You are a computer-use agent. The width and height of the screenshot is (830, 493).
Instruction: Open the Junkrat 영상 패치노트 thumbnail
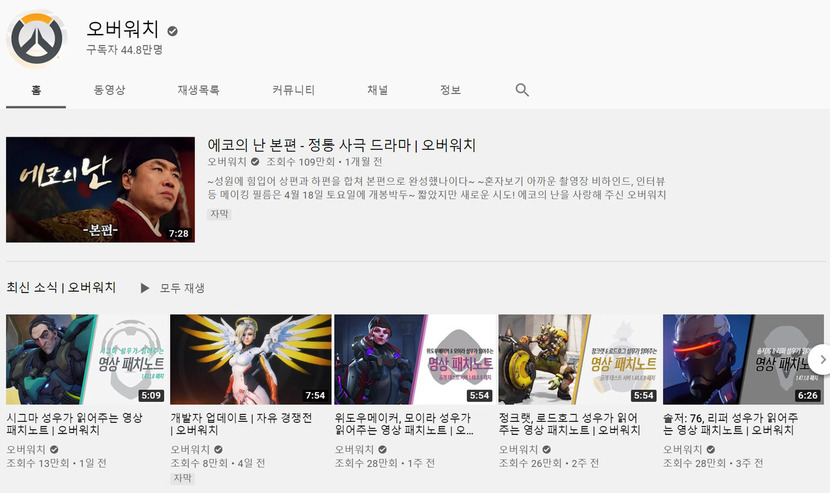(x=579, y=360)
